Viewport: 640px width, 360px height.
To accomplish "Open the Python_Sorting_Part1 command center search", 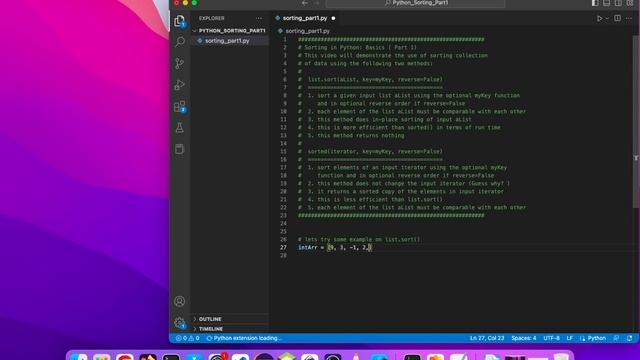I will pyautogui.click(x=416, y=3).
